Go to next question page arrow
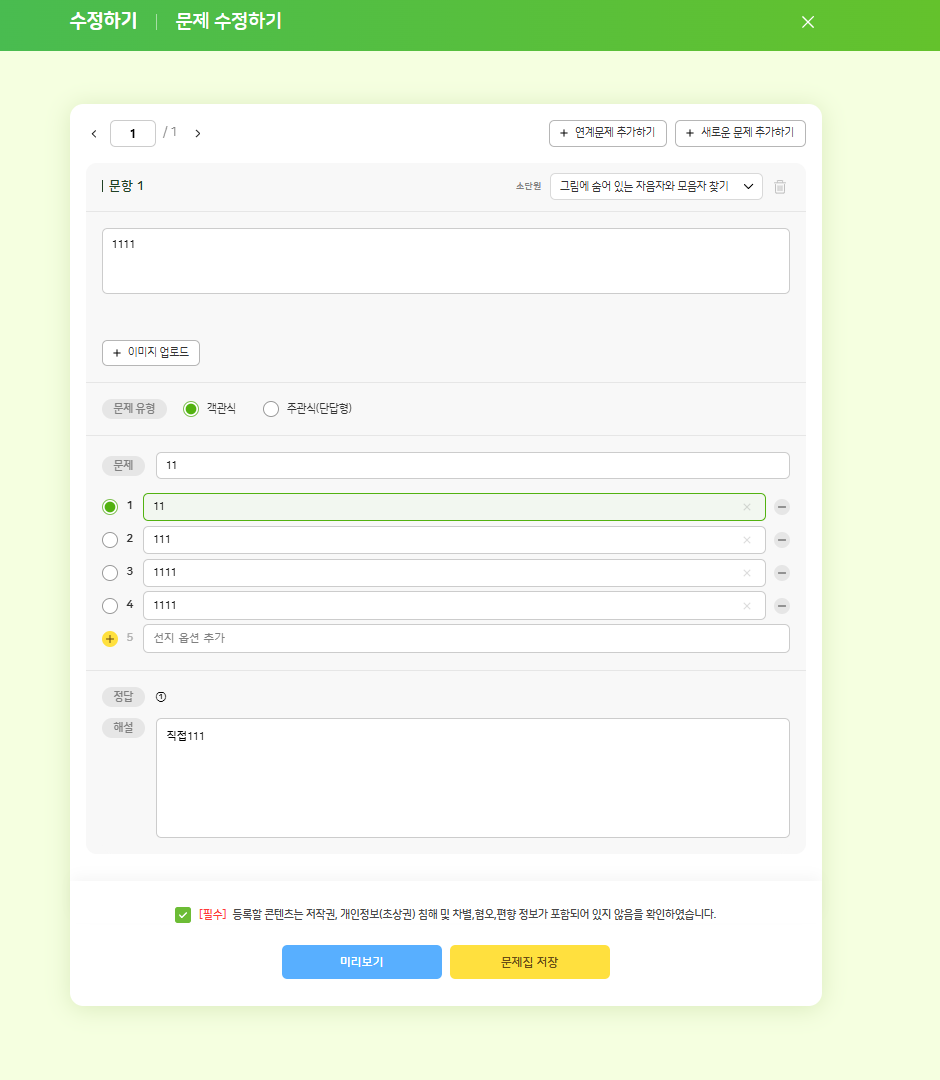The image size is (940, 1080). 198,133
